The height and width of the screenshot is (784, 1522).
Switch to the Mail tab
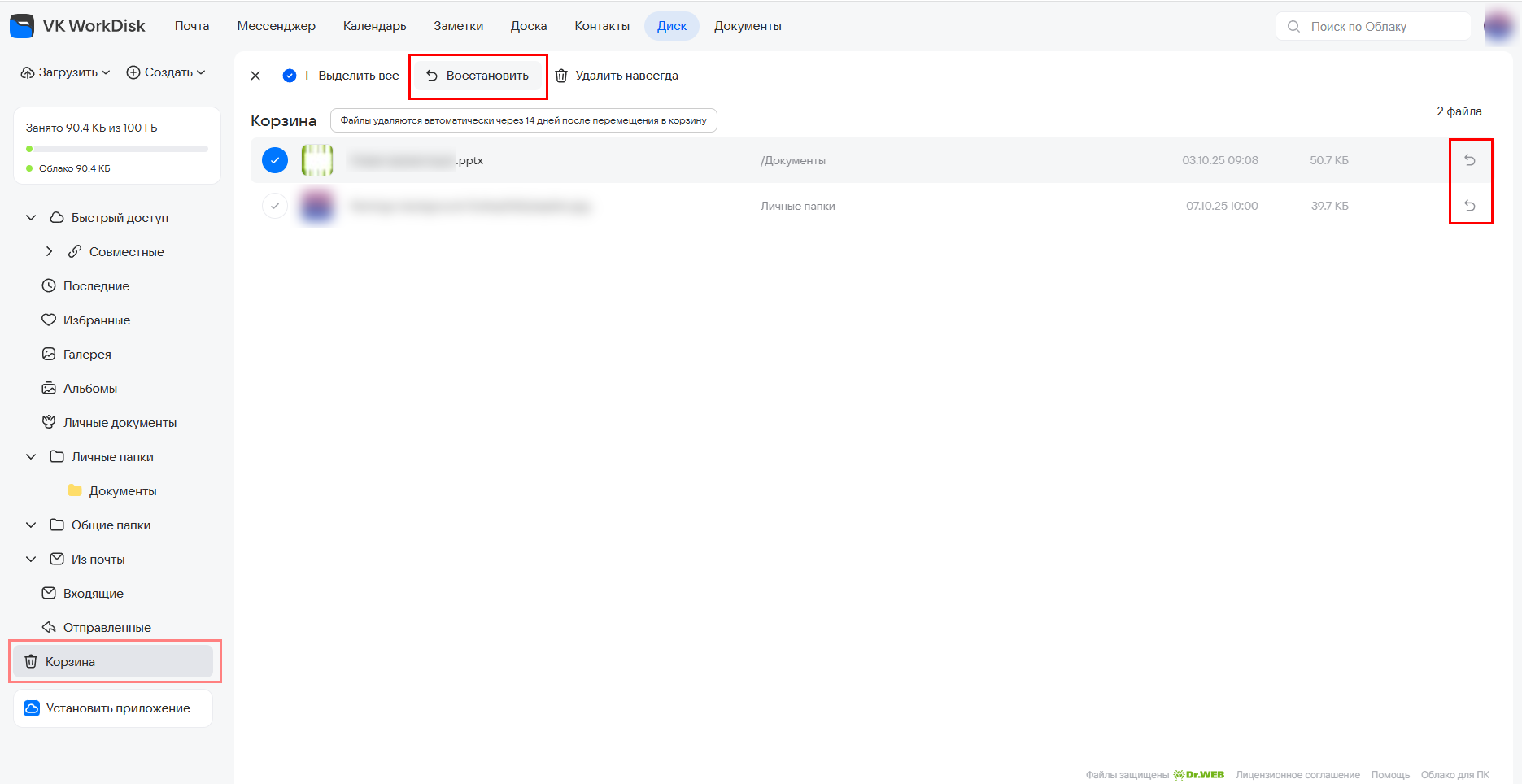tap(192, 26)
